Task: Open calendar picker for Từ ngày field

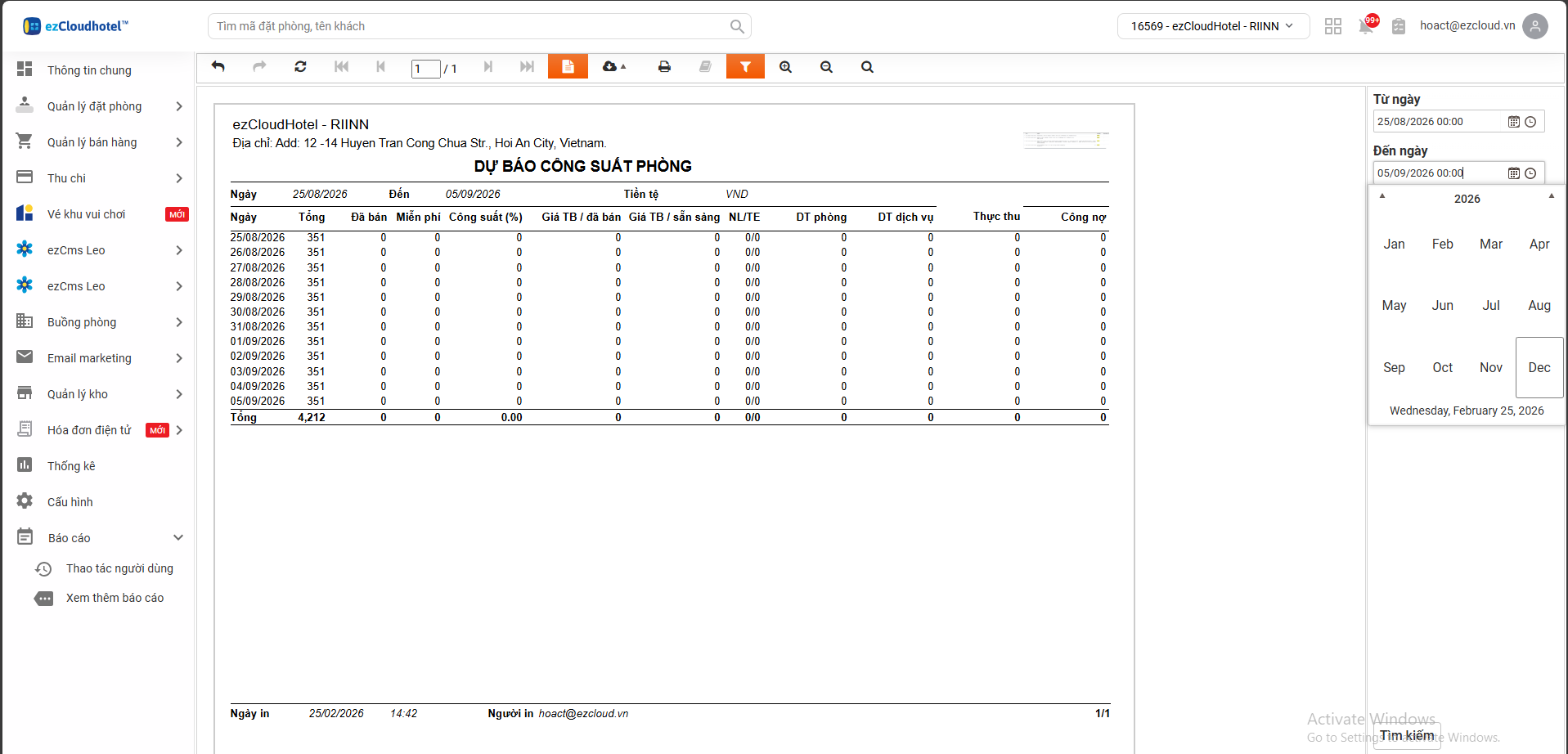Action: coord(1513,122)
